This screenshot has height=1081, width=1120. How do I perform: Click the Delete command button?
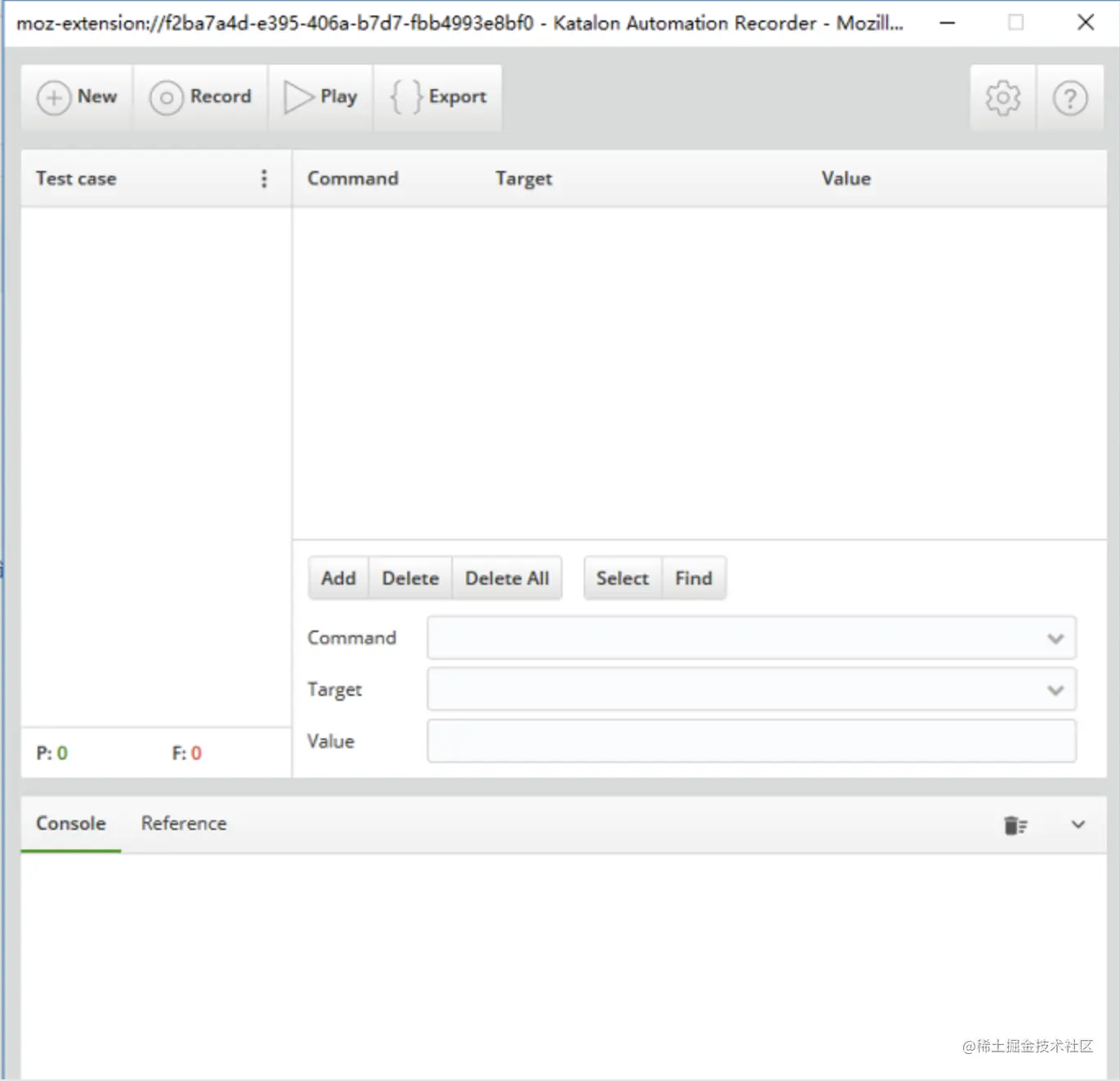[410, 578]
